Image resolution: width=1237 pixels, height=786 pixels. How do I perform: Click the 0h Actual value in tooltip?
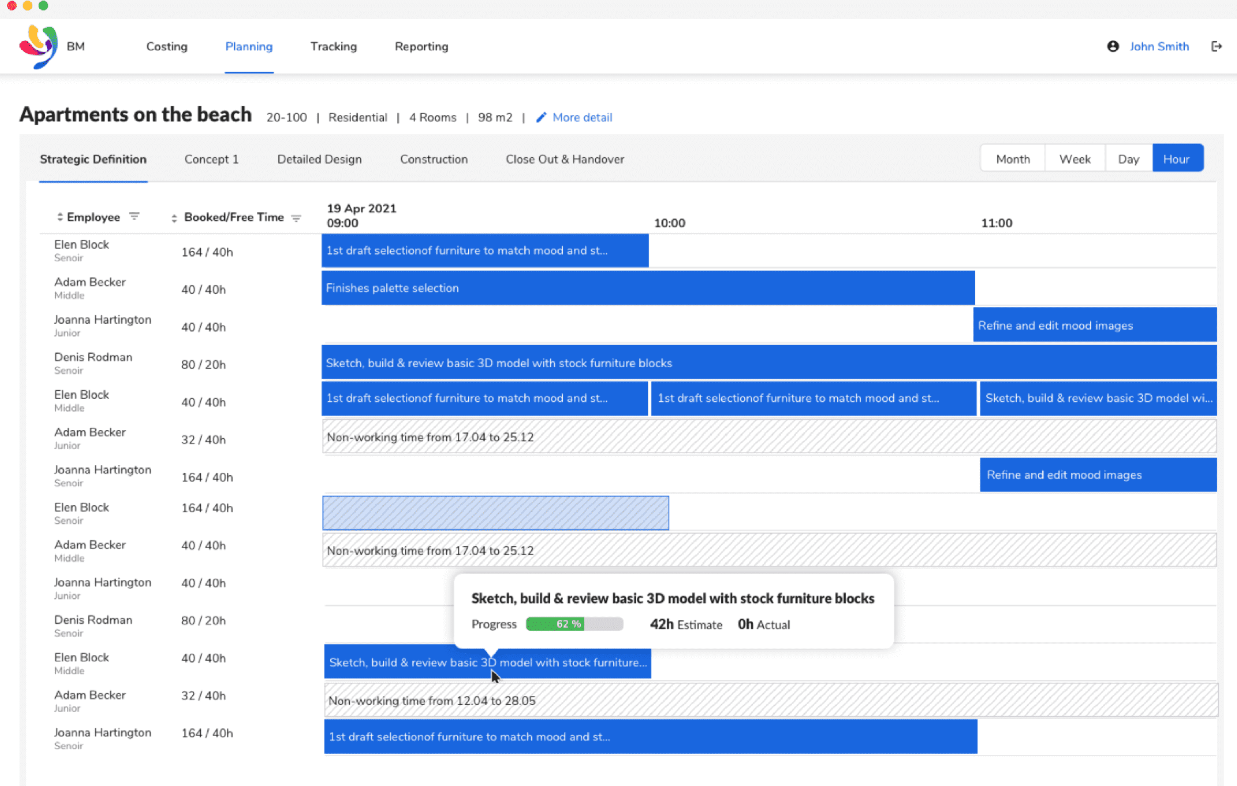point(764,624)
